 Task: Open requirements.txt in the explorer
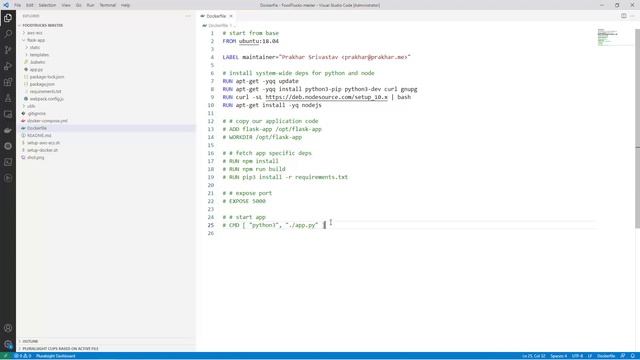(45, 91)
